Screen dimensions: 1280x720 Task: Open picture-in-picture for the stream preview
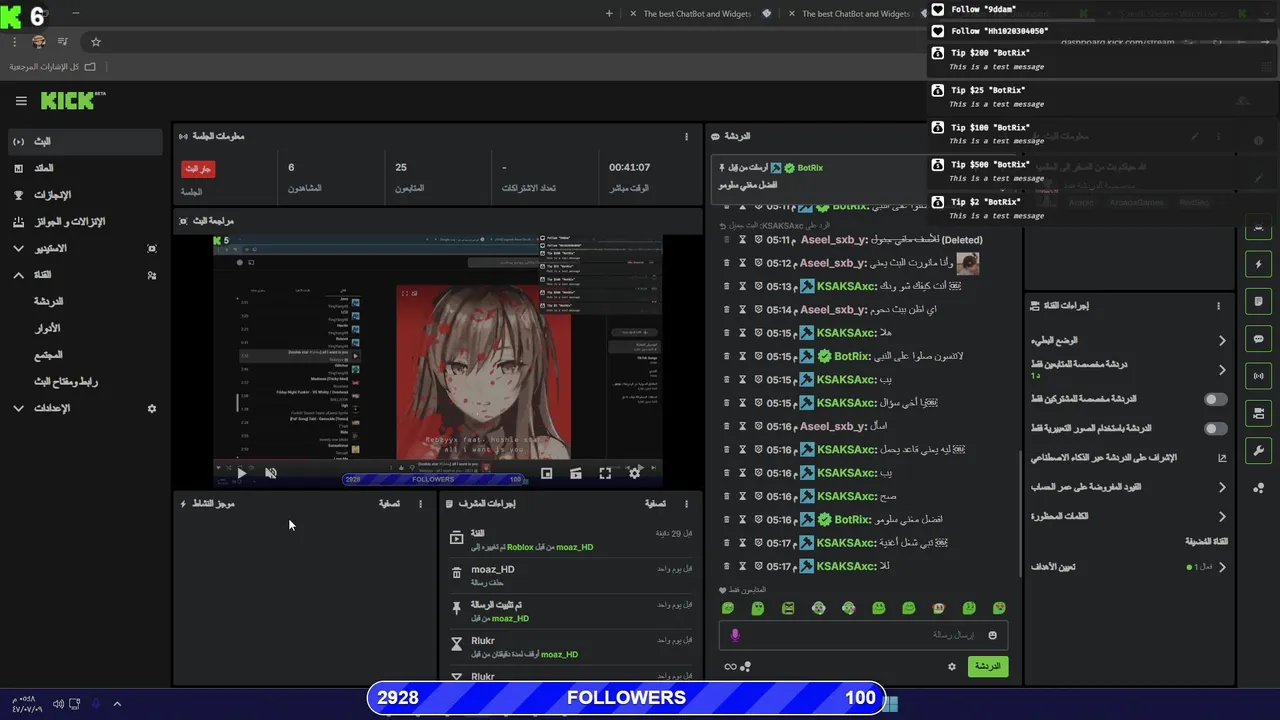[546, 474]
